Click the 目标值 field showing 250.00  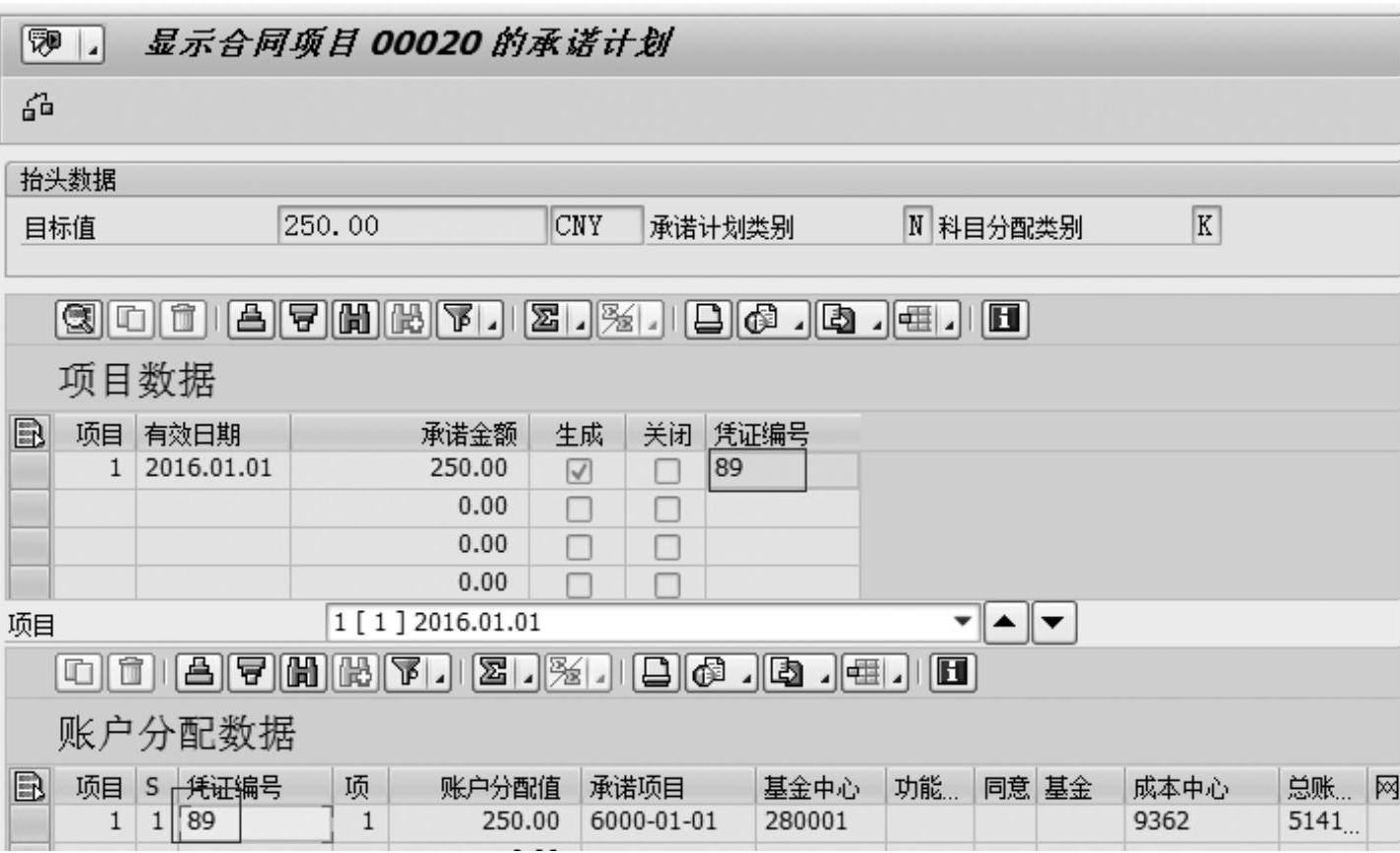pyautogui.click(x=412, y=226)
